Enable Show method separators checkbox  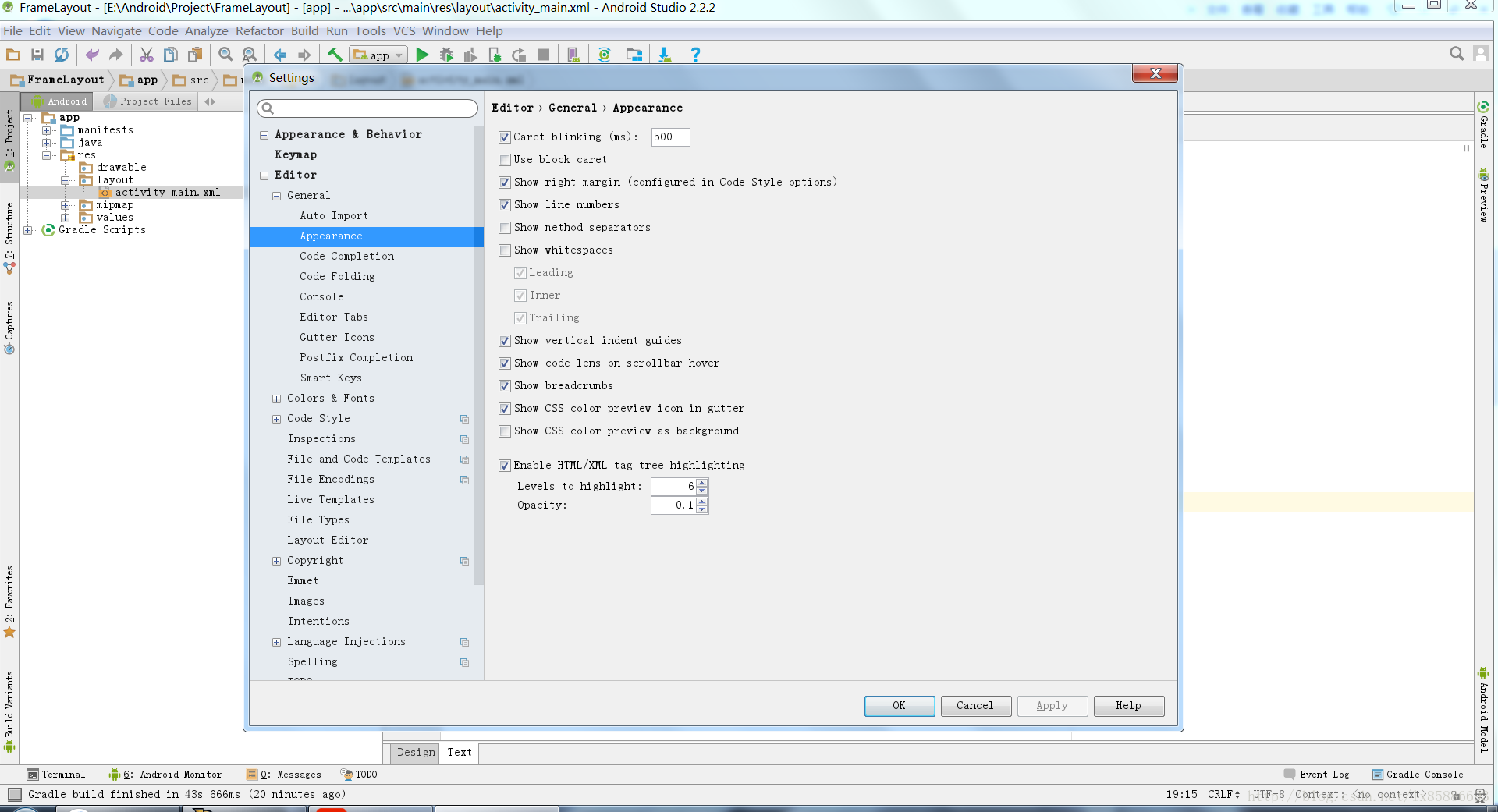click(505, 228)
